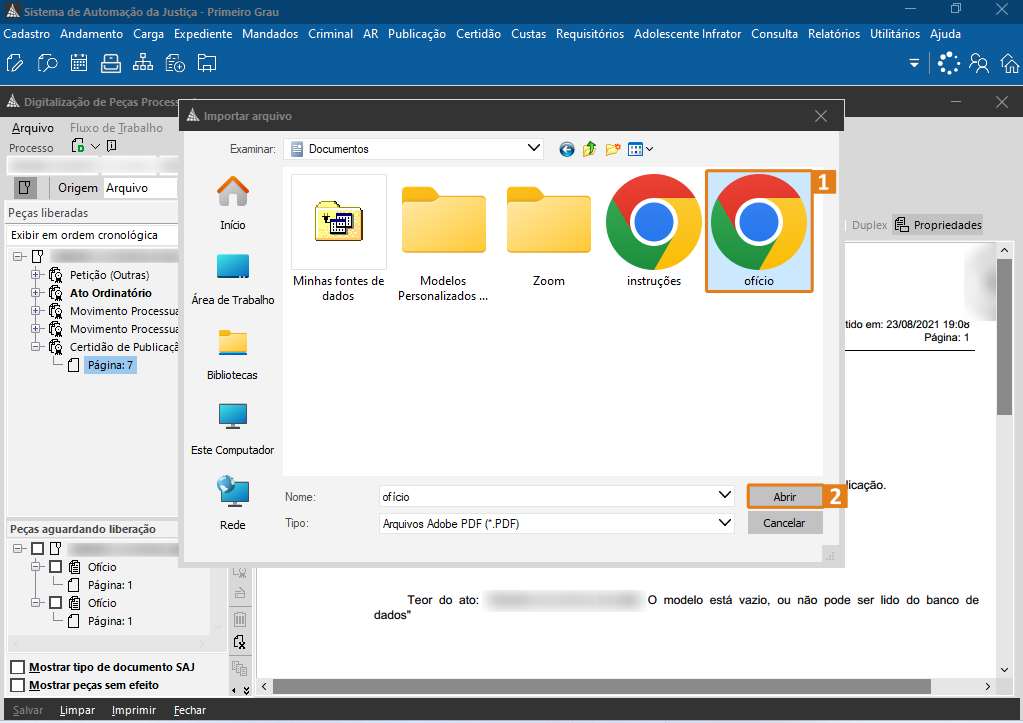Click the folder-document icon in main toolbar
The image size is (1023, 723).
tap(207, 63)
